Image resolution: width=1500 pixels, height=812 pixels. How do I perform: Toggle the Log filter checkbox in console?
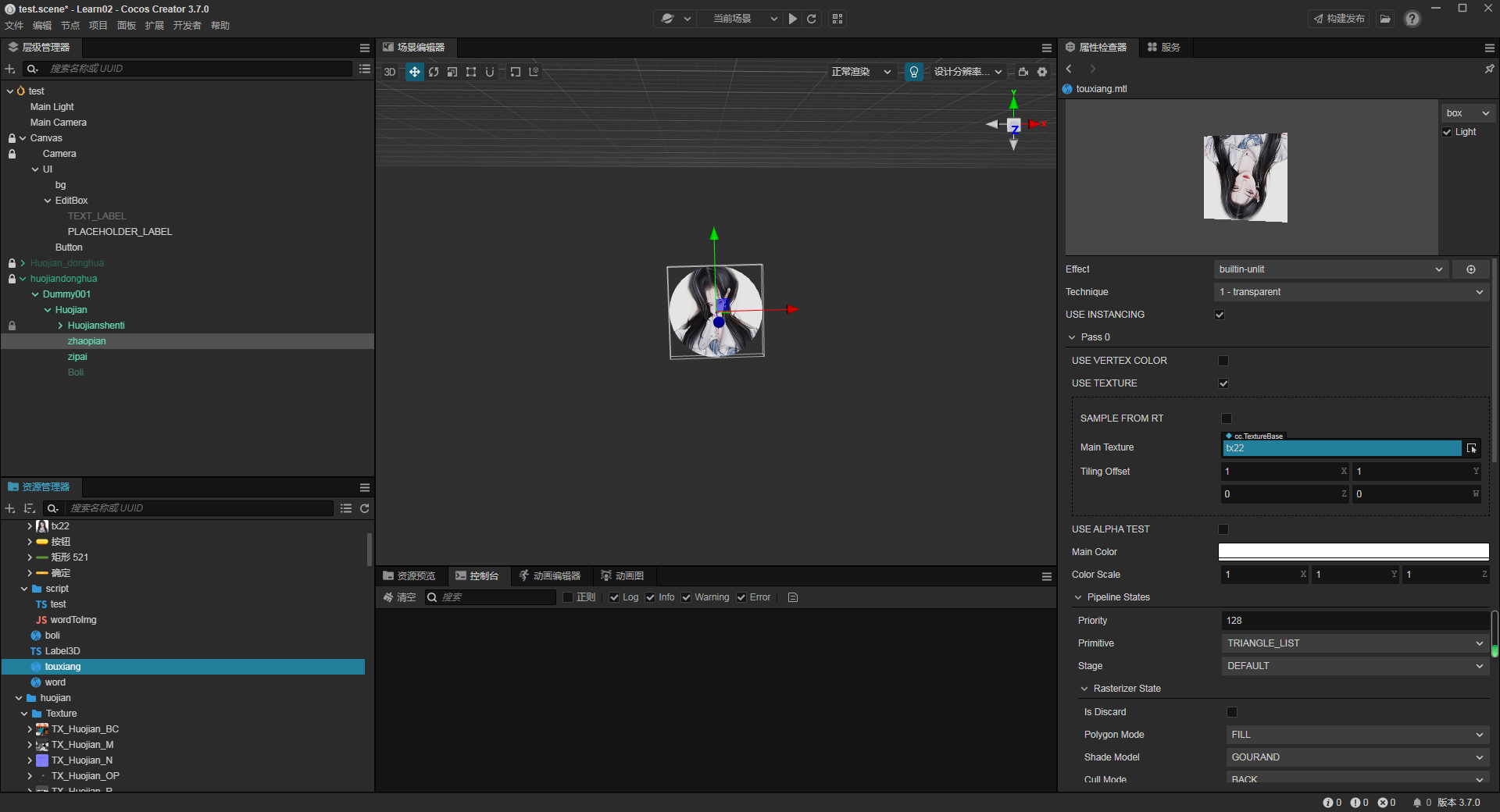point(614,597)
